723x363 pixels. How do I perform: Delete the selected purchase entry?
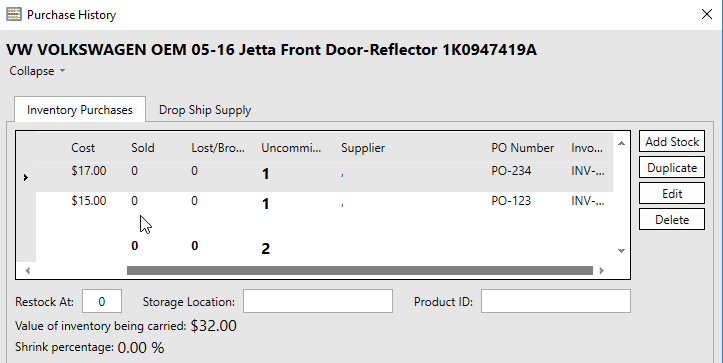pos(672,220)
